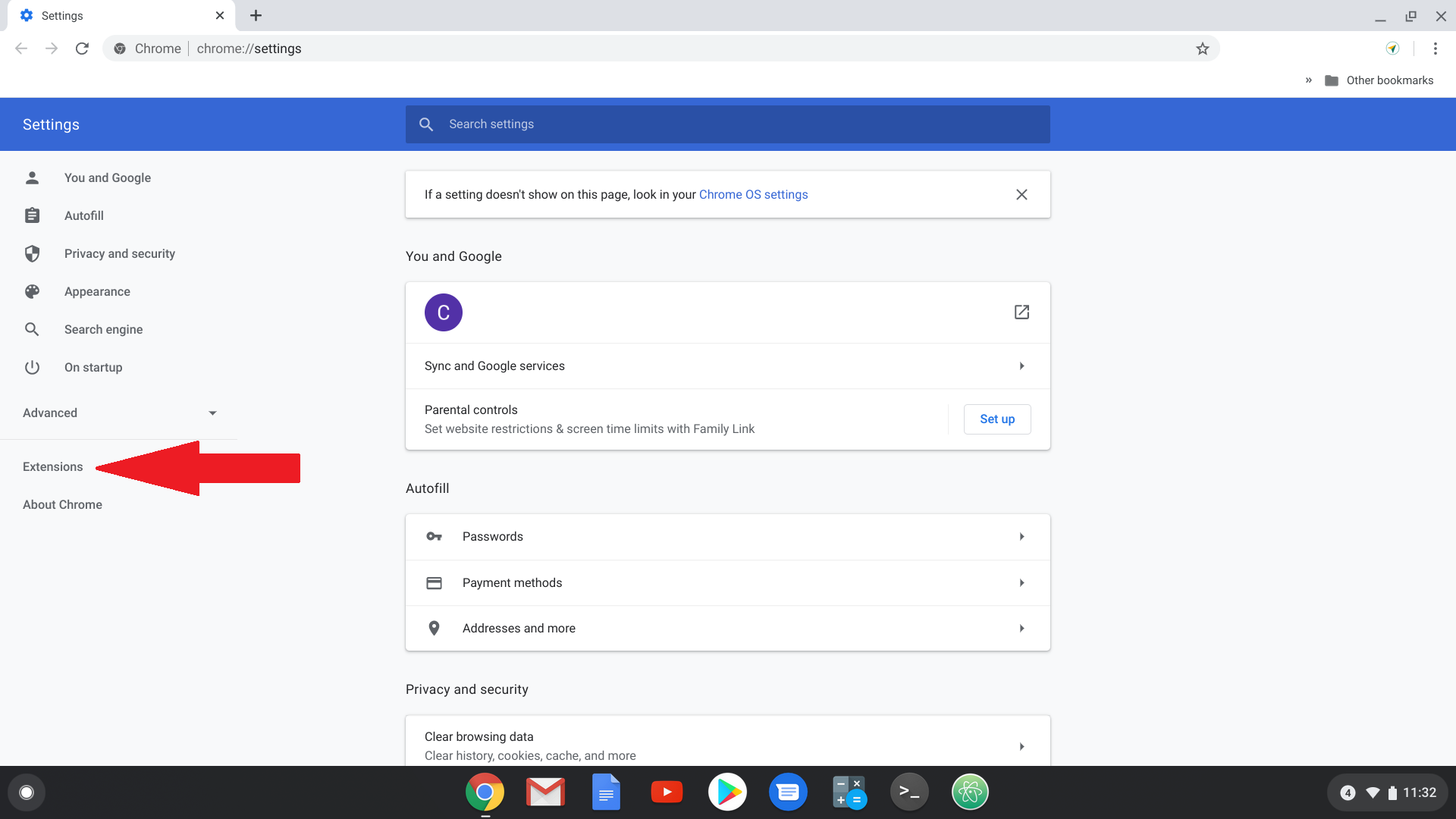Open Chrome's three-dot menu
The image size is (1456, 819).
(x=1436, y=48)
